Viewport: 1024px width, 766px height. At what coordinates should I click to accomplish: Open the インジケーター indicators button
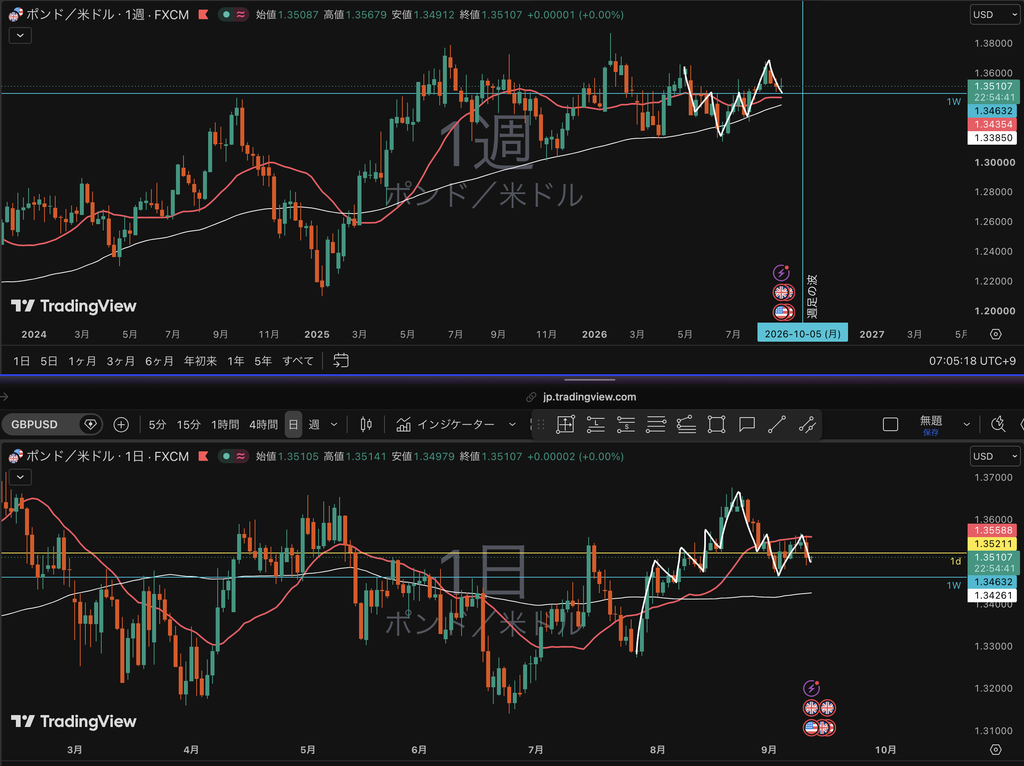455,424
